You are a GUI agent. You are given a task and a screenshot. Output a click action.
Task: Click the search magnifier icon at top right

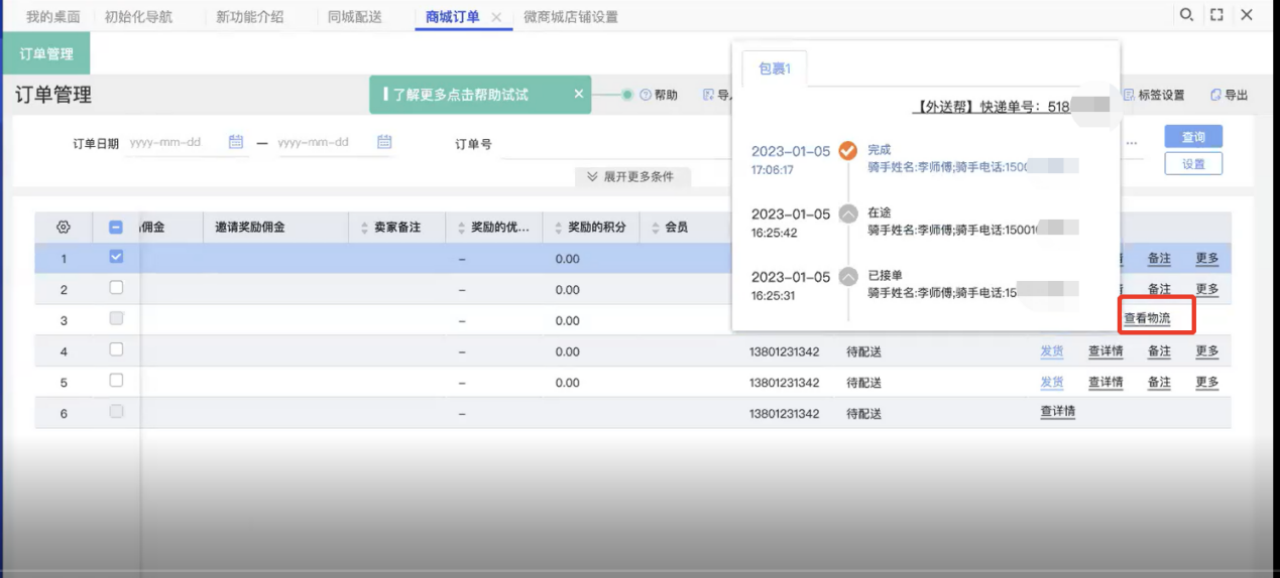(x=1186, y=15)
